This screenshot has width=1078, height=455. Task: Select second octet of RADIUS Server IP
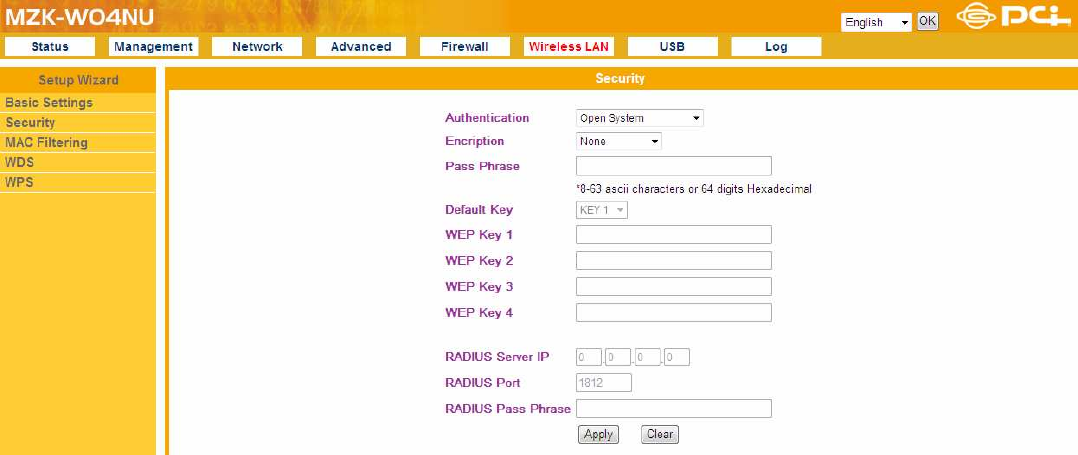pyautogui.click(x=618, y=357)
